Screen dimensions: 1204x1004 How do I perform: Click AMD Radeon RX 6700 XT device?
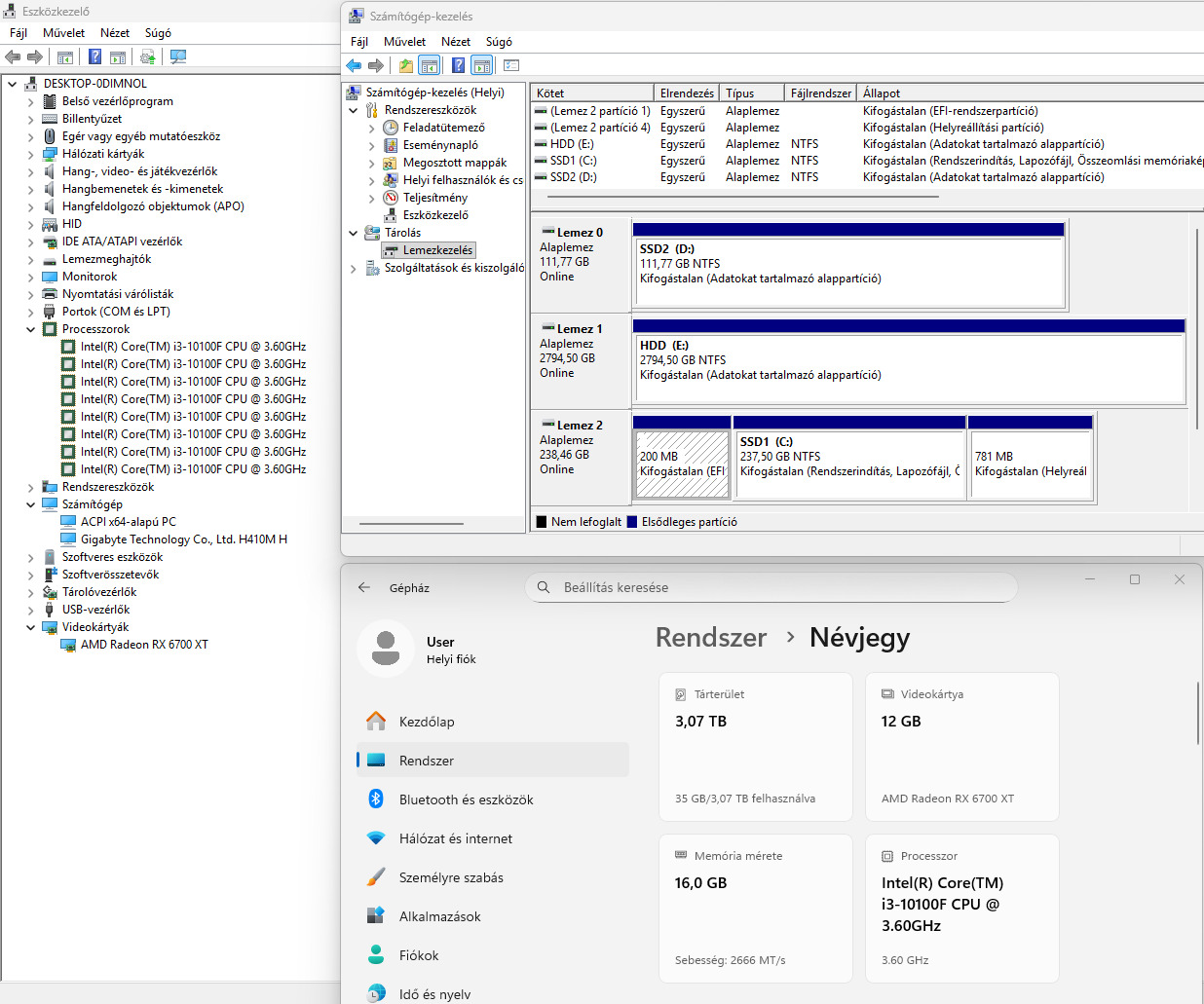(144, 645)
